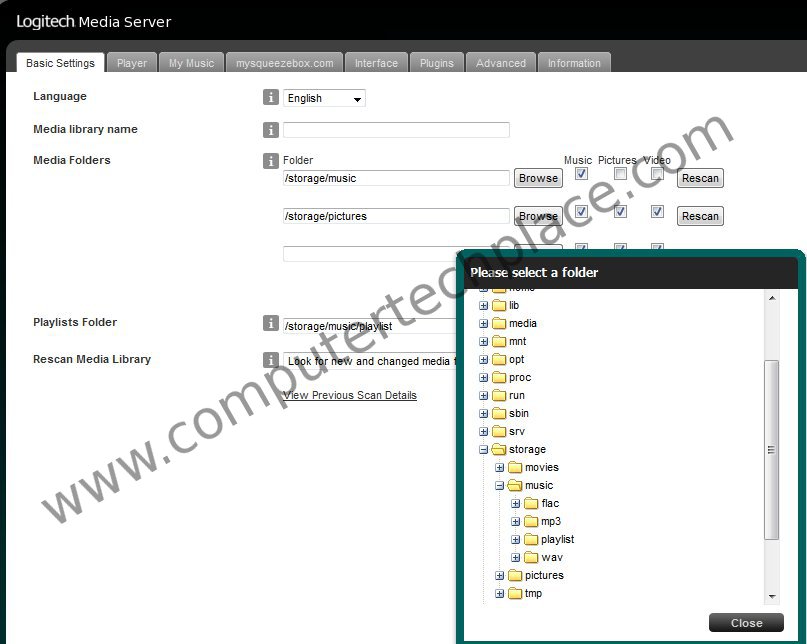Toggle Video checkbox for /storage/pictures
Image resolution: width=807 pixels, height=644 pixels.
point(657,212)
